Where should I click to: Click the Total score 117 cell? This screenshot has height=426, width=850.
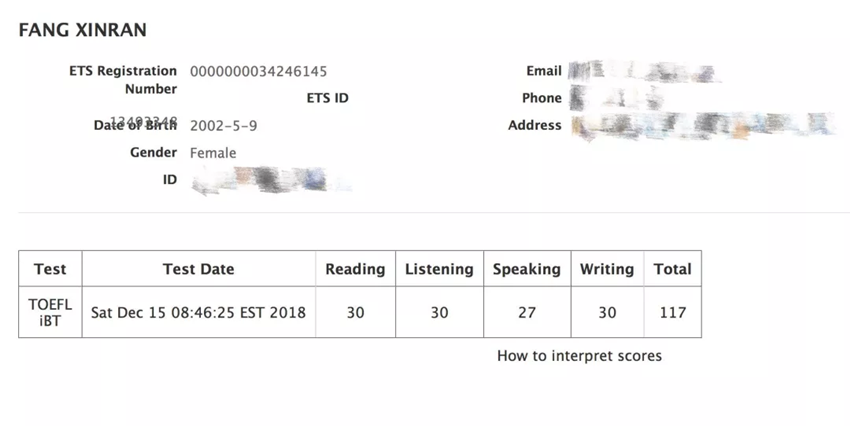[x=673, y=312]
